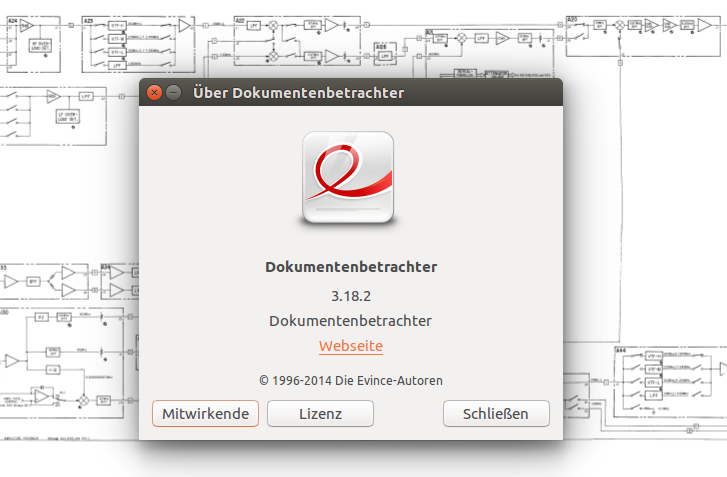Screen dimensions: 727x477
Task: Click the Evince document viewer logo
Action: click(348, 178)
